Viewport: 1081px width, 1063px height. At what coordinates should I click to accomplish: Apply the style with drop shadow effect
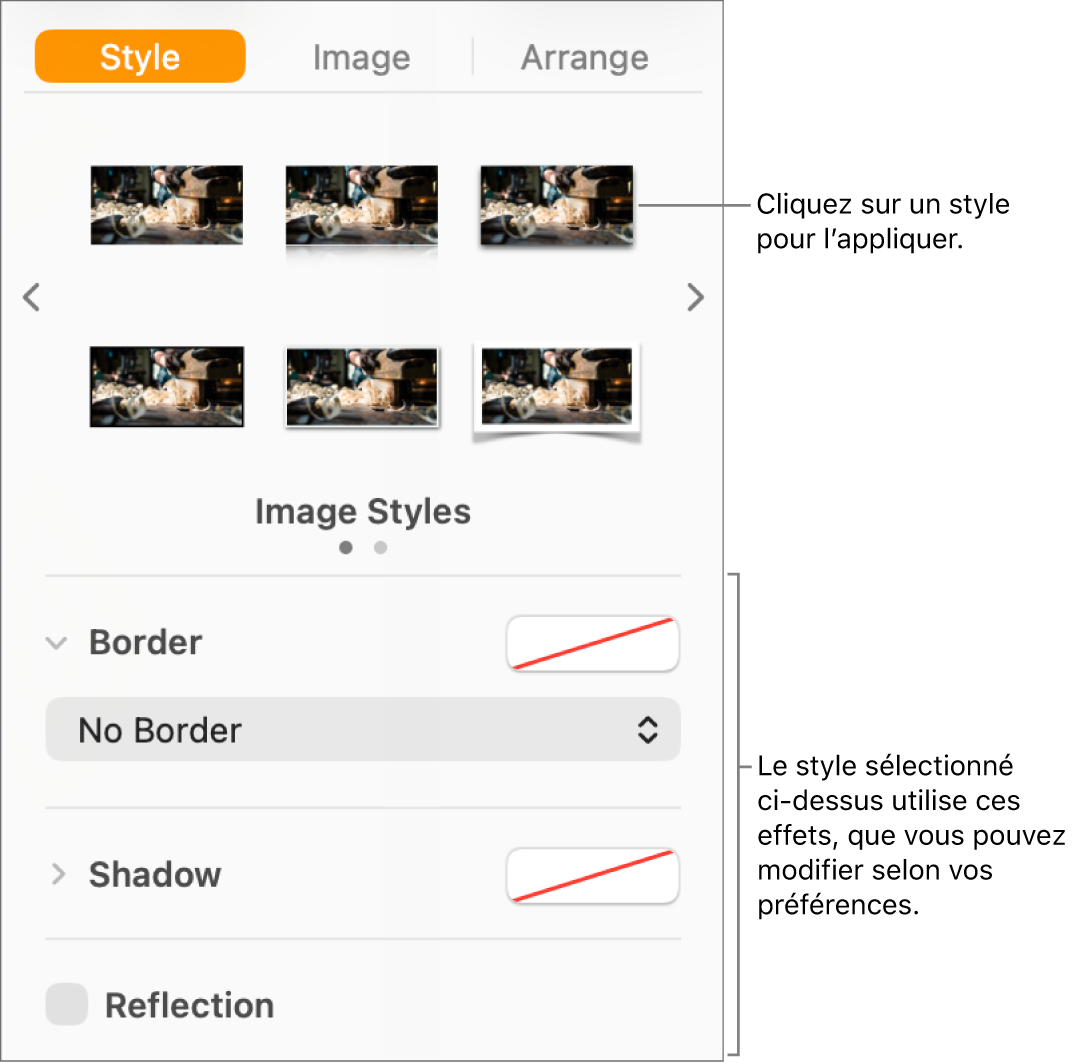(x=556, y=205)
